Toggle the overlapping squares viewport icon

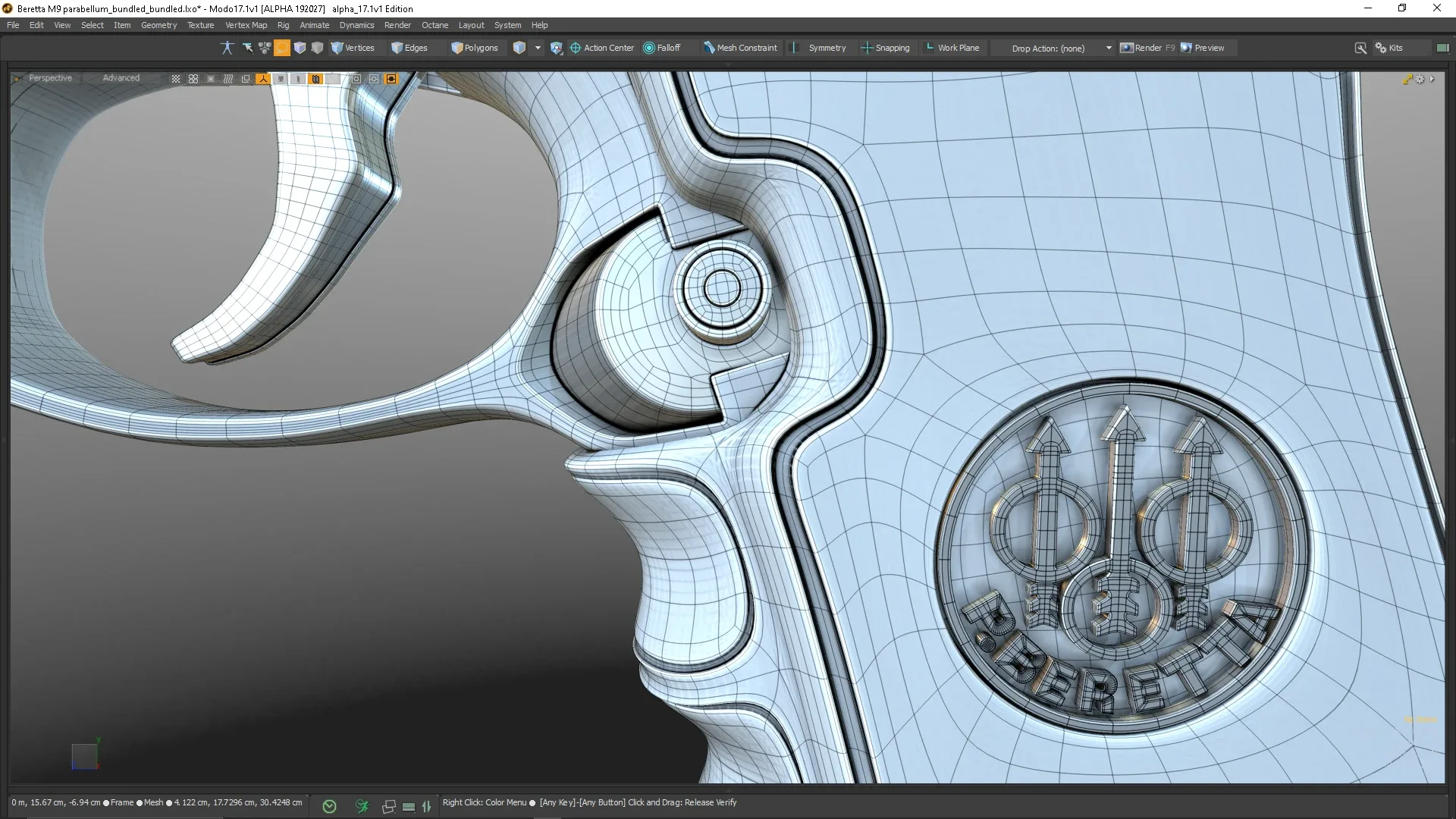246,79
